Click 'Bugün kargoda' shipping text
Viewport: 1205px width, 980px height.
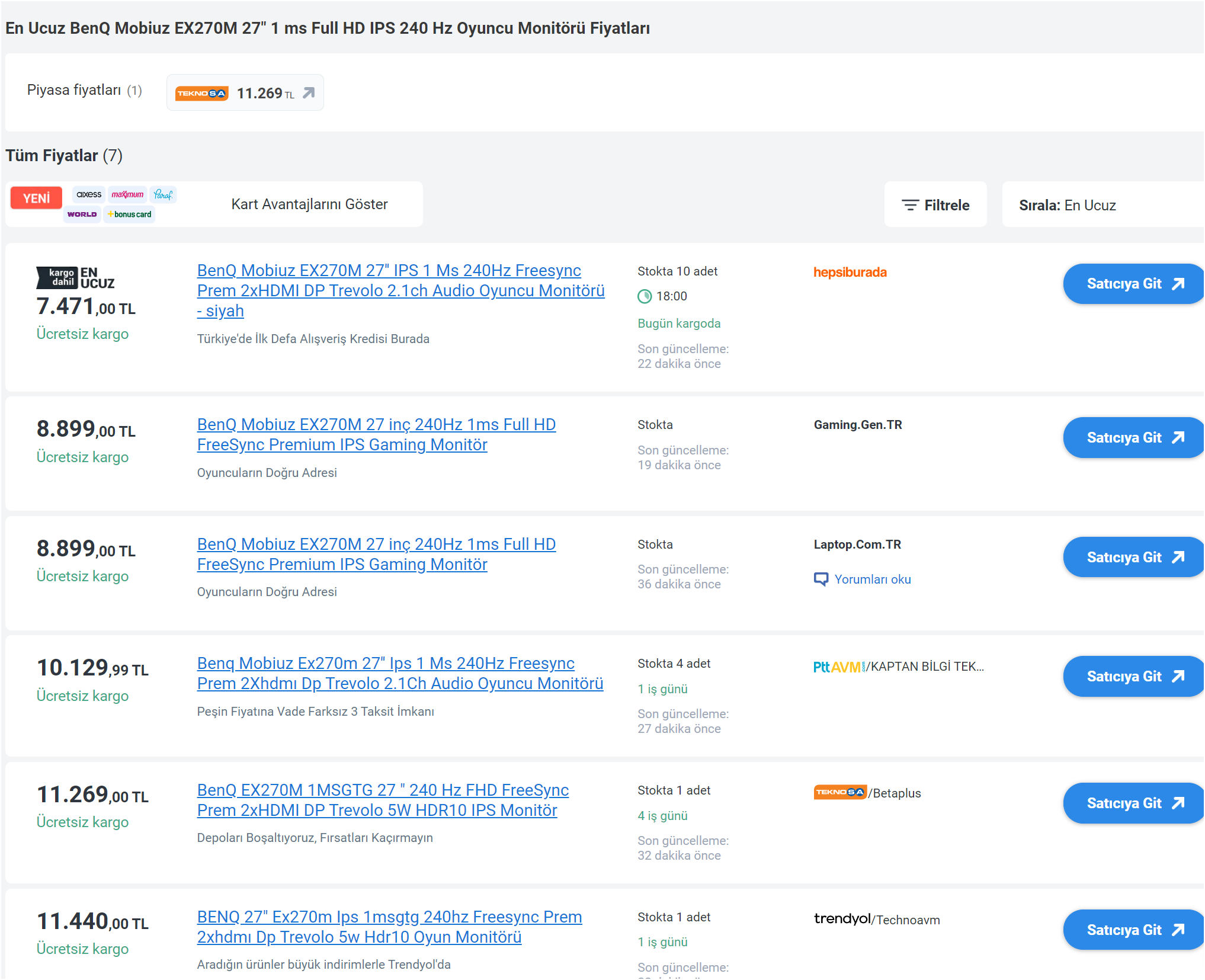pos(679,324)
